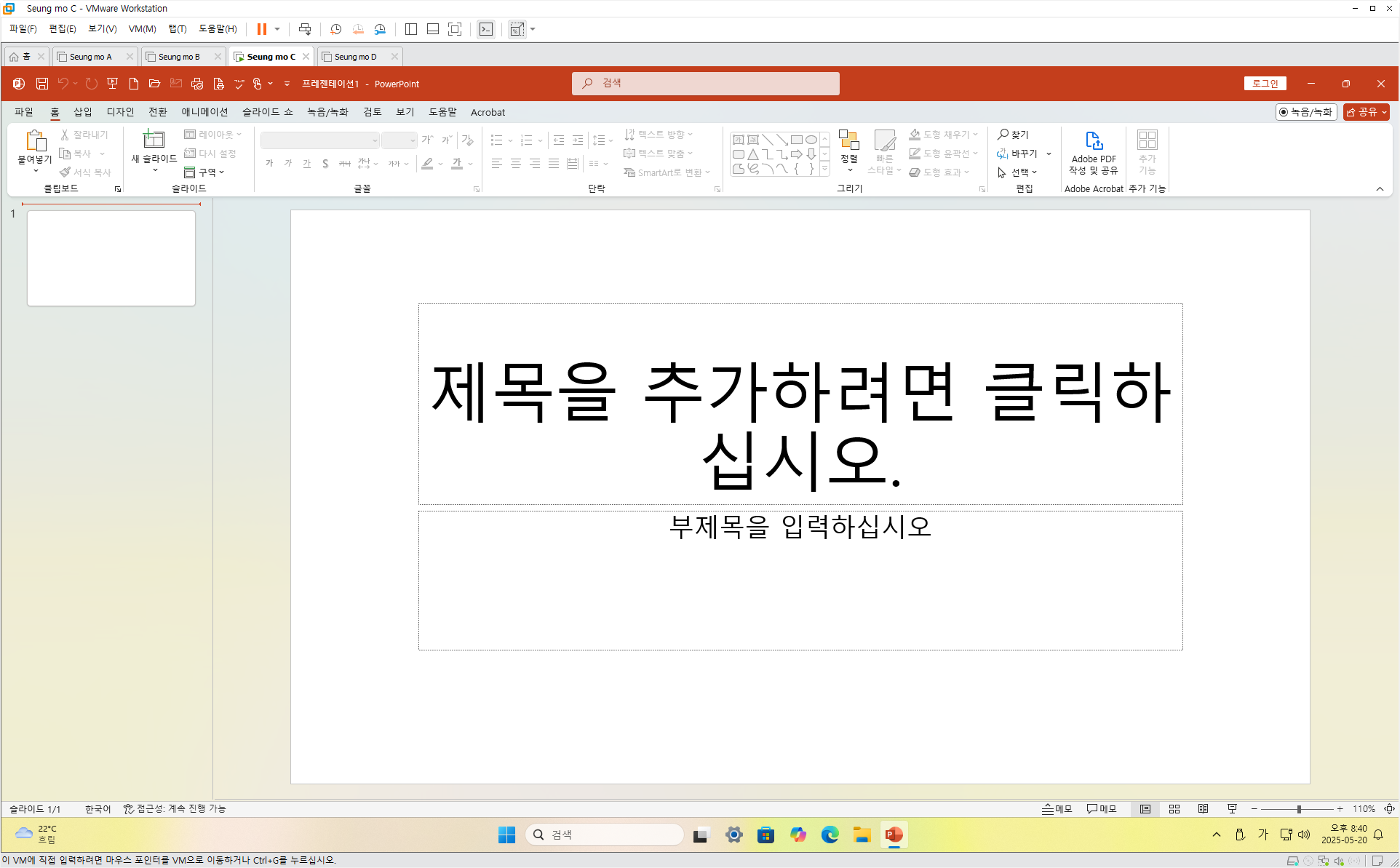Click the New Slide (새 슬라이드) icon
This screenshot has height=868, width=1400.
(154, 140)
